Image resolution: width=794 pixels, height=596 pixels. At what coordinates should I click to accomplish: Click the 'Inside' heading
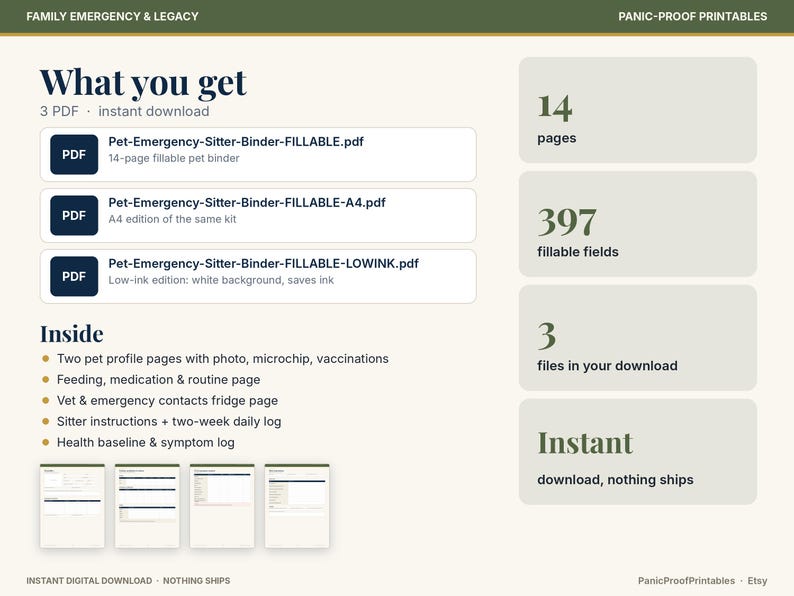tap(72, 334)
